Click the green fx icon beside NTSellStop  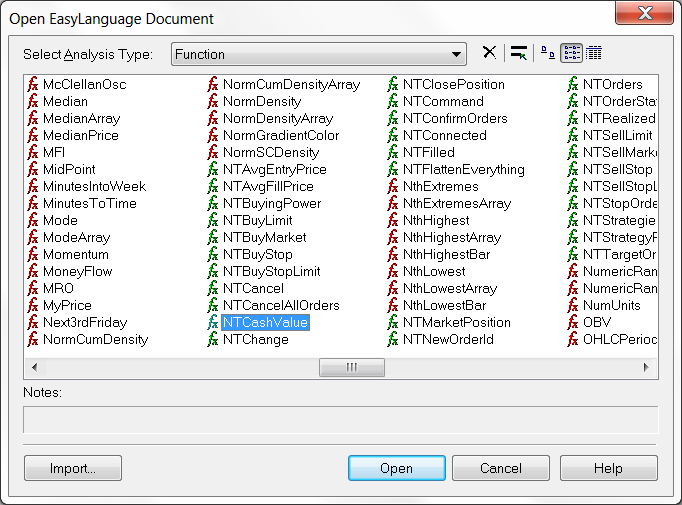pos(573,169)
